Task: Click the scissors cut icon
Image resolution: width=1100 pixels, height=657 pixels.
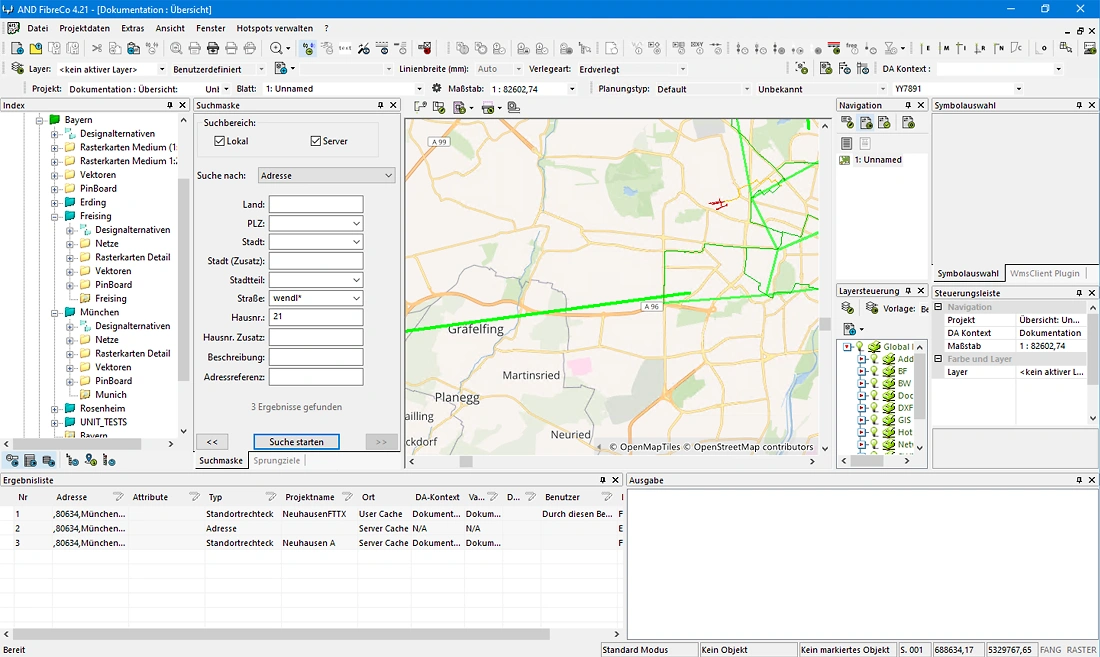Action: coord(97,48)
